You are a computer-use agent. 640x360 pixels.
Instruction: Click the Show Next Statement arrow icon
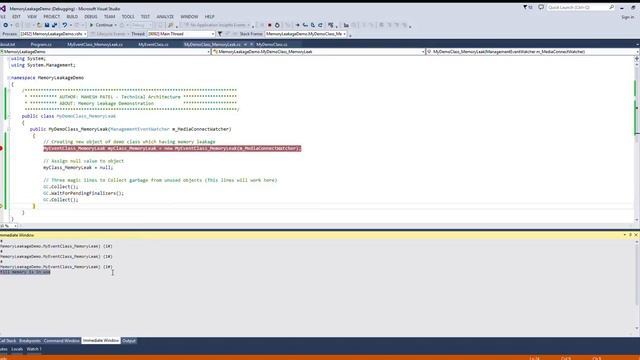(298, 25)
